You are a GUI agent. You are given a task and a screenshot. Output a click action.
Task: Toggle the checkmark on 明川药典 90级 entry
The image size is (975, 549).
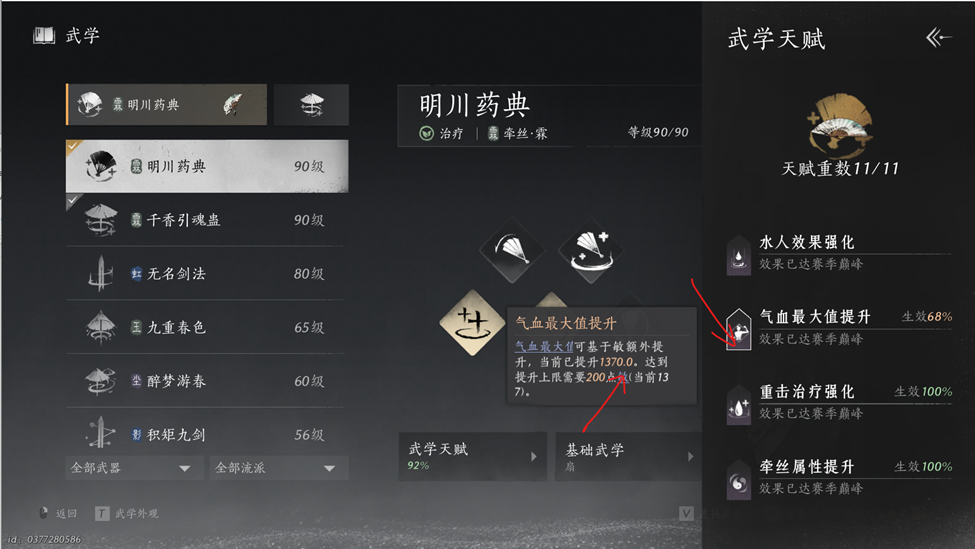(73, 146)
